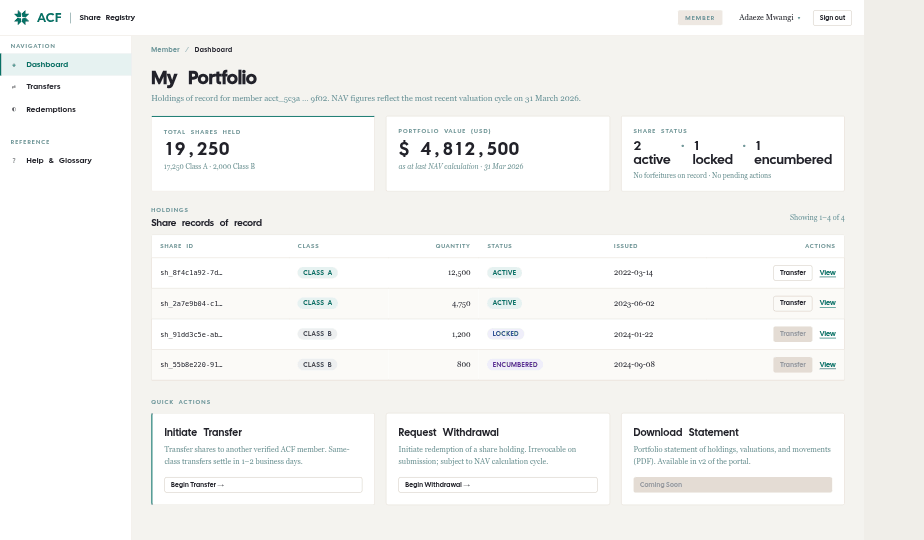Click CLASS A badge in sh_8f4c1a92 row
This screenshot has height=540, width=924.
[317, 273]
